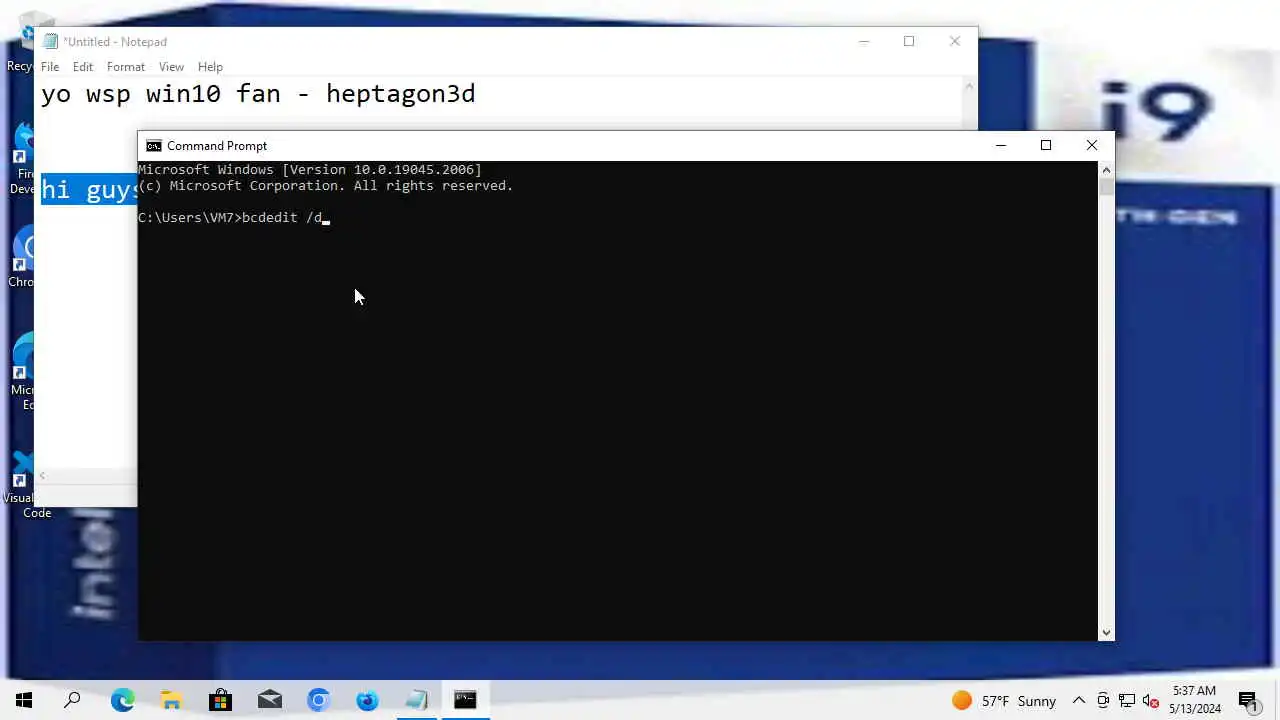Open the Mail app from the taskbar

point(270,700)
